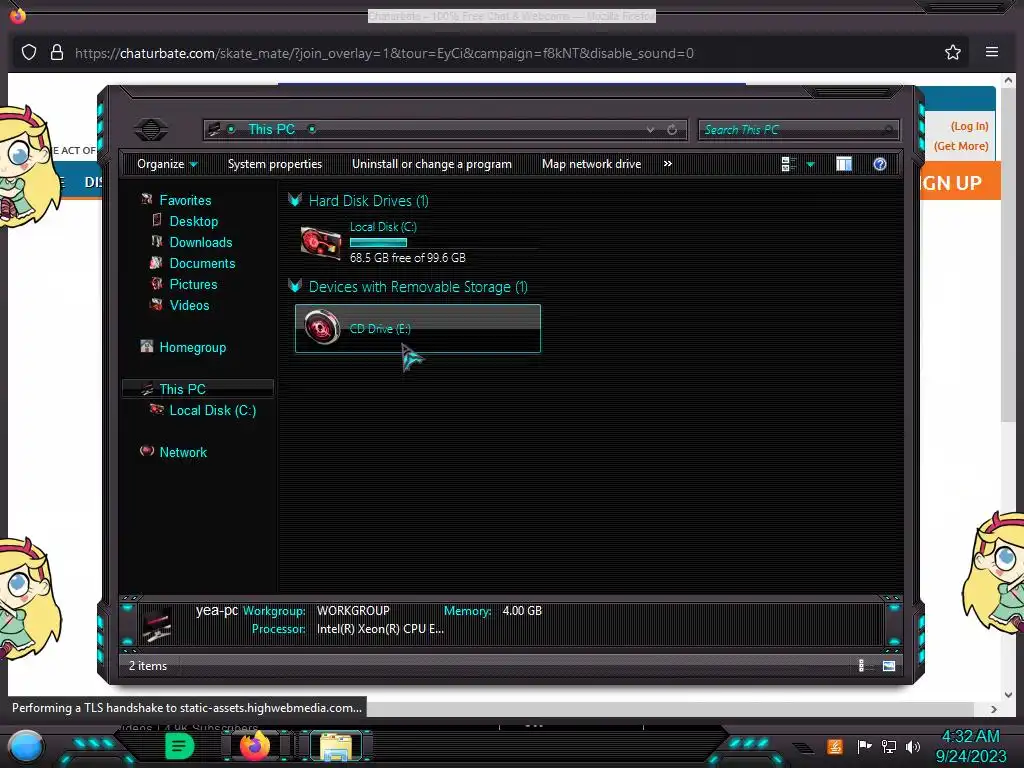Click the WORKGROUP value in details pane

(353, 611)
